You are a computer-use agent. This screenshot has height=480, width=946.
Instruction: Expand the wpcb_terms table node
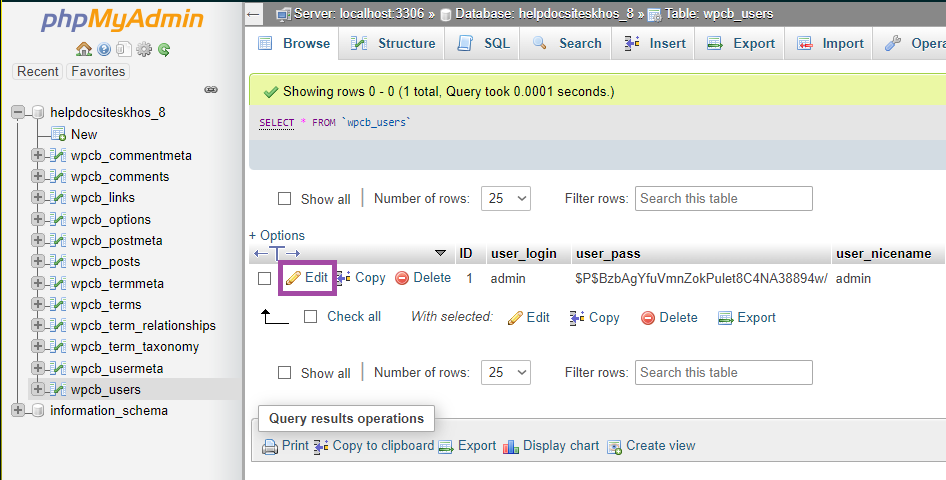(x=37, y=305)
